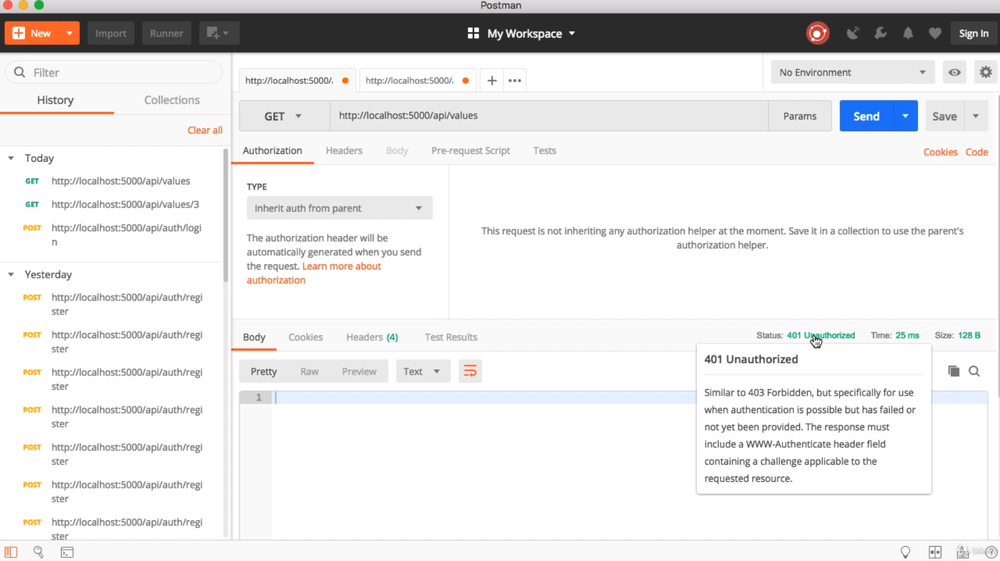Switch to the Collections tab
Viewport: 1000px width, 561px height.
click(x=172, y=100)
